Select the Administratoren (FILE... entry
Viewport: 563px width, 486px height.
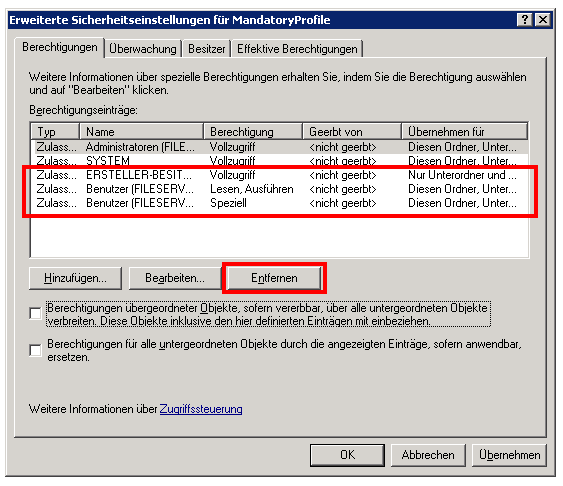(x=280, y=147)
